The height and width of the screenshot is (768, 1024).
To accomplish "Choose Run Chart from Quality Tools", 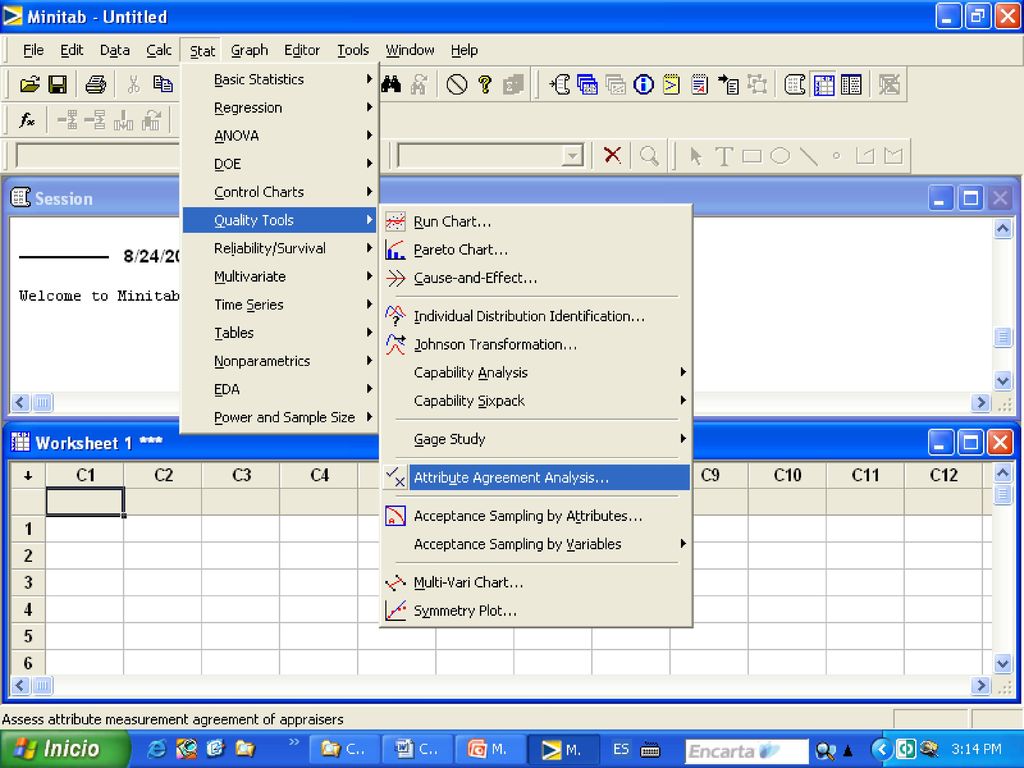I will (x=535, y=222).
